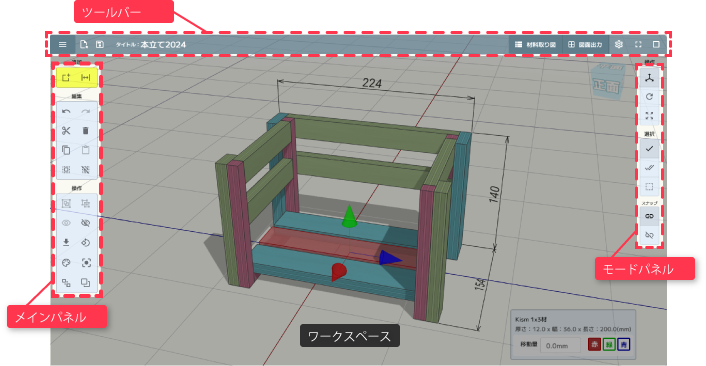Open the hamburger menu in toolbar
Viewport: 706px width, 366px height.
(x=63, y=45)
